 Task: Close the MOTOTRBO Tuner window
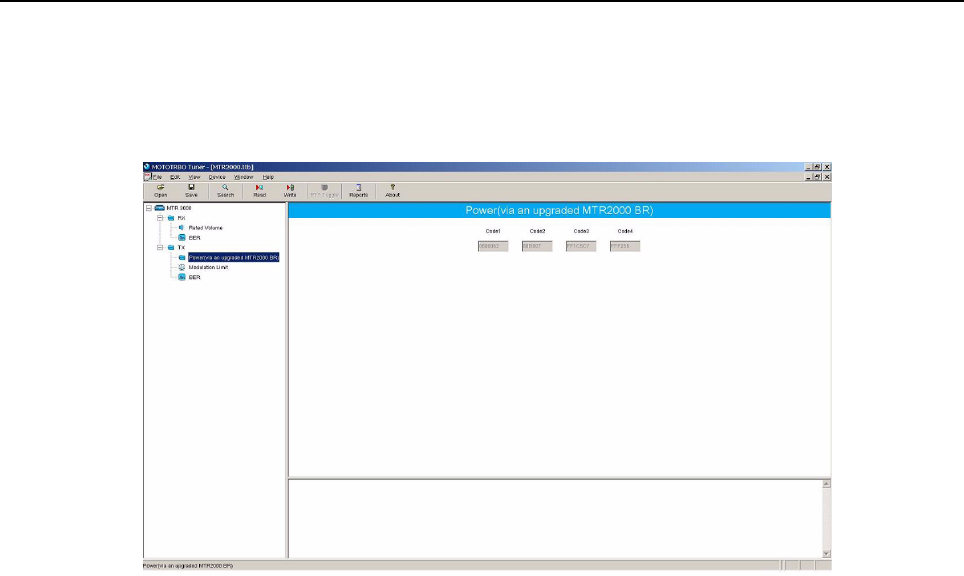[827, 167]
